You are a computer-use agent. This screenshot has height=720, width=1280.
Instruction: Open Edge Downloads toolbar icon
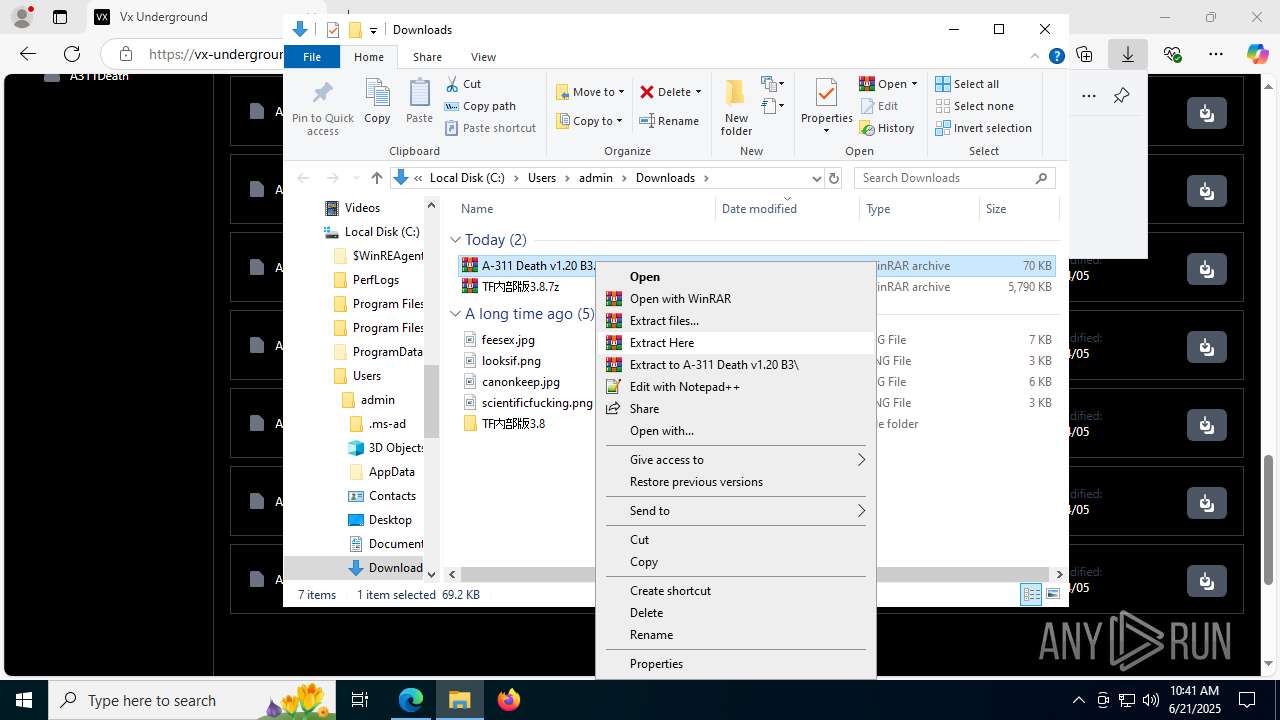coord(1128,54)
